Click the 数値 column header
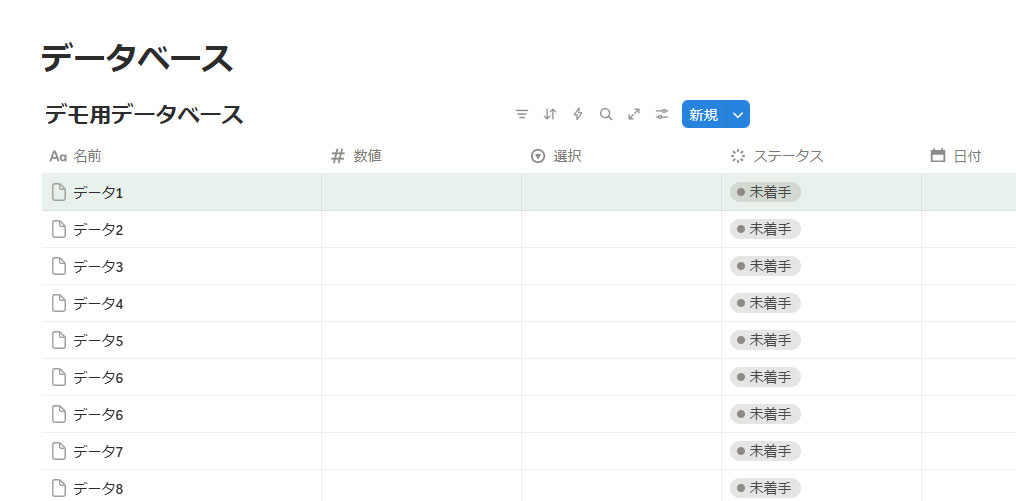This screenshot has width=1016, height=501. pos(367,156)
